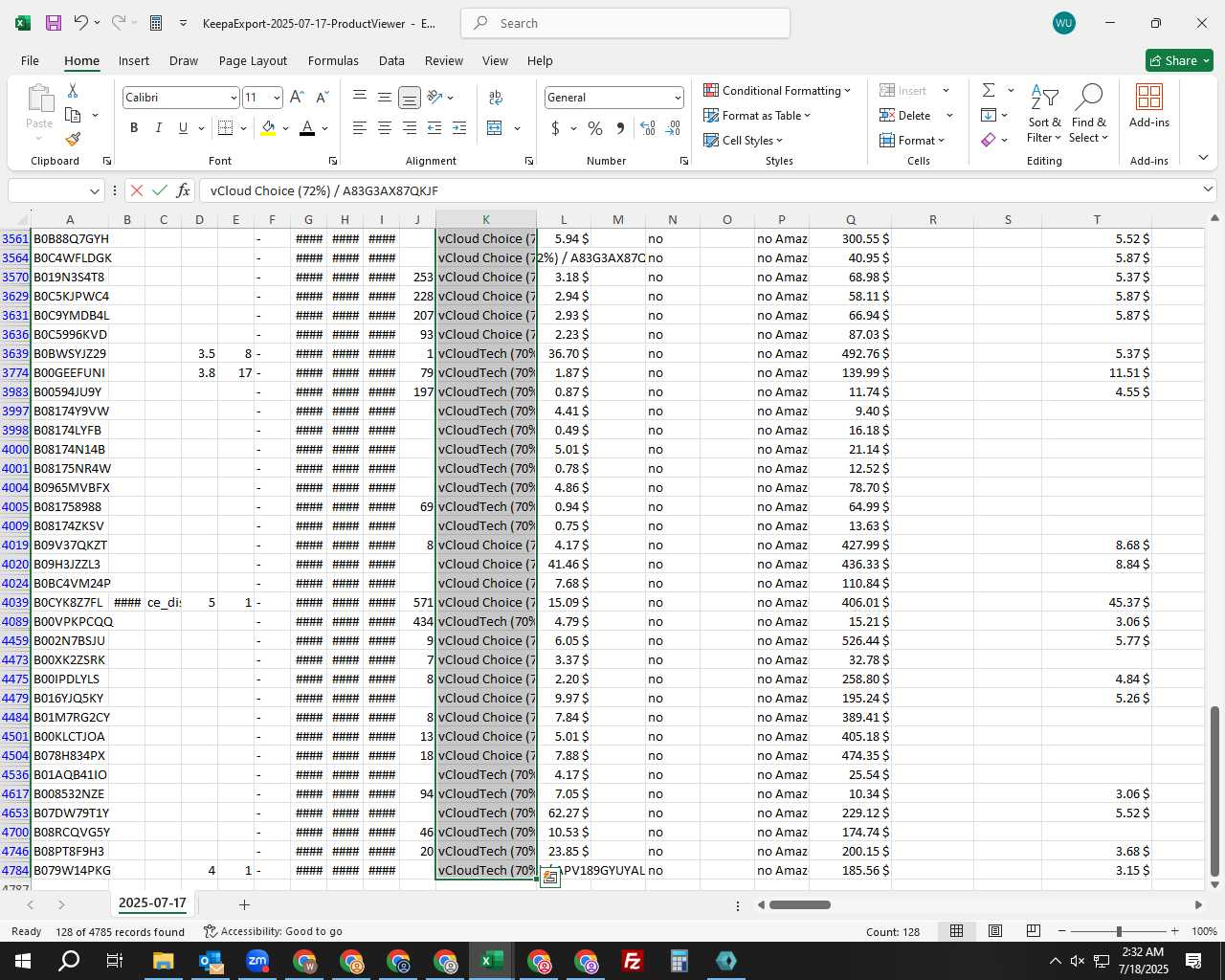Click the Increase Font Size icon
1225x980 pixels.
(297, 98)
